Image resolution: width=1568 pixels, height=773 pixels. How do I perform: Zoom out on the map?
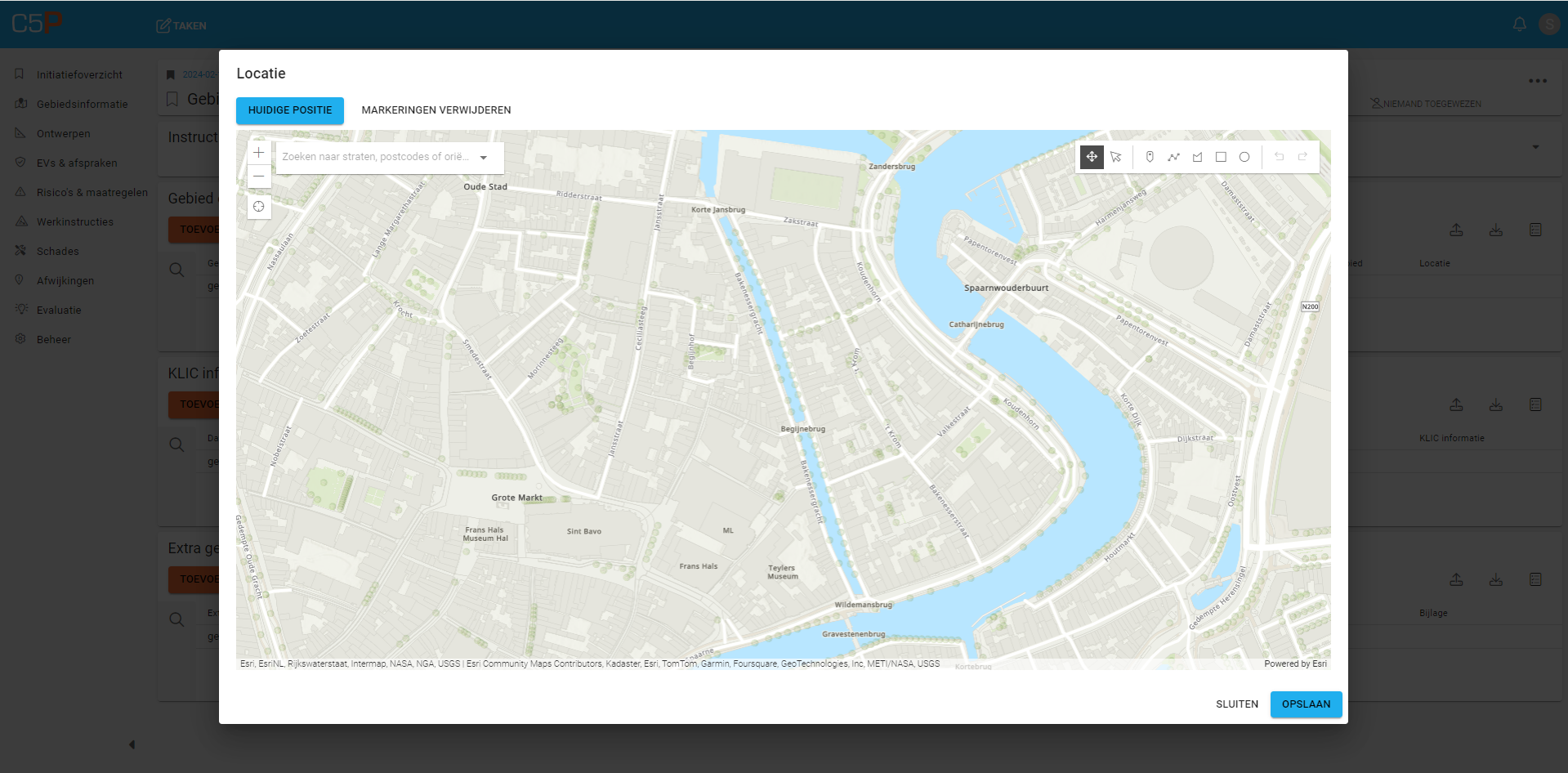259,176
